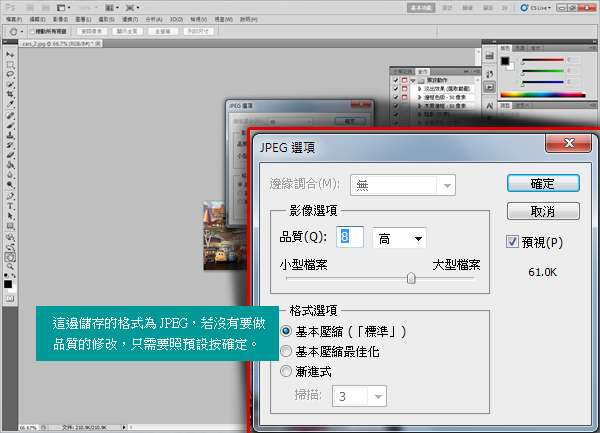Image resolution: width=600 pixels, height=433 pixels.
Task: Click the swap foreground/background colors icon
Action: pos(13,275)
